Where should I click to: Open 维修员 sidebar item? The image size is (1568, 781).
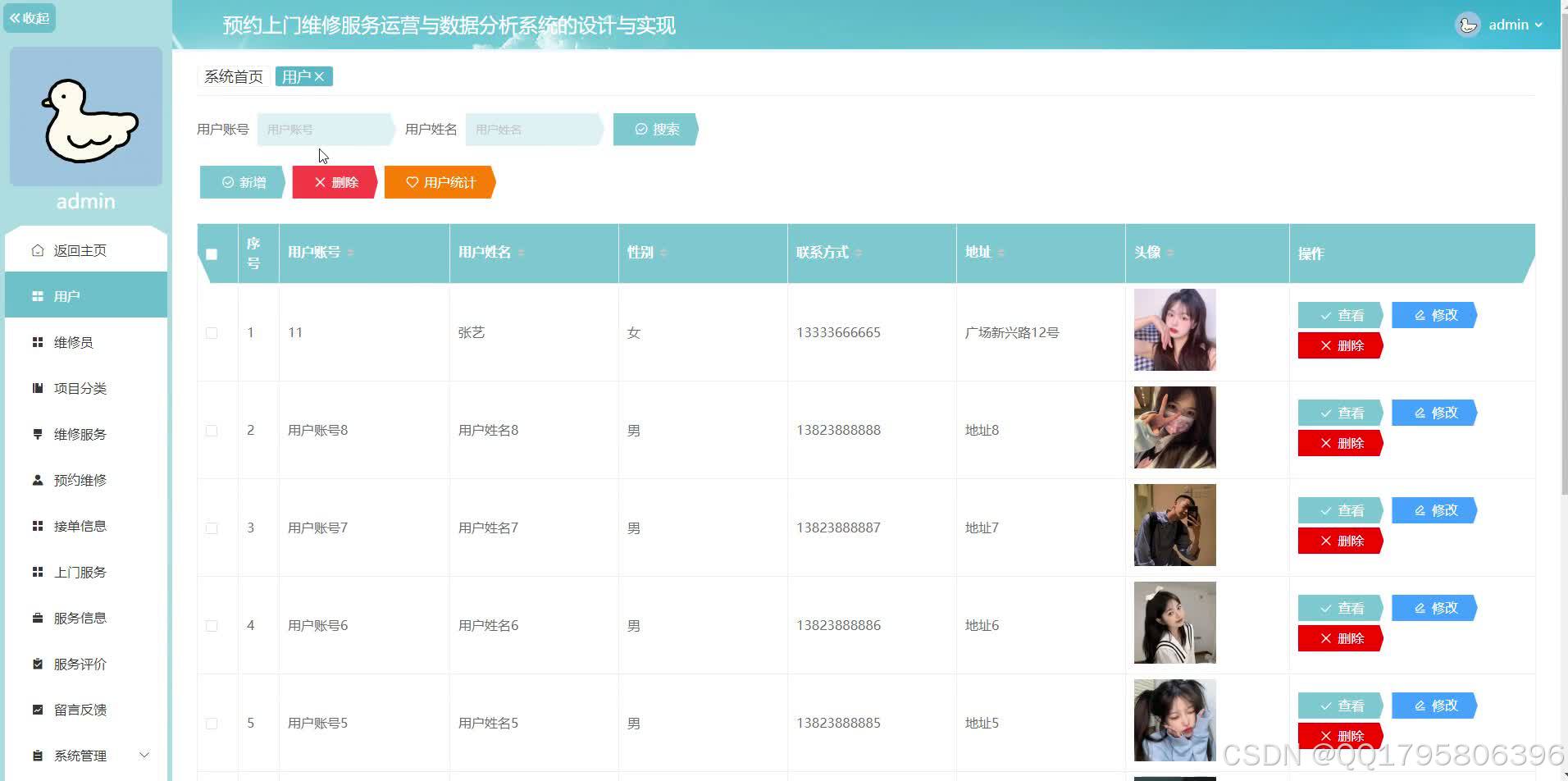pyautogui.click(x=86, y=342)
